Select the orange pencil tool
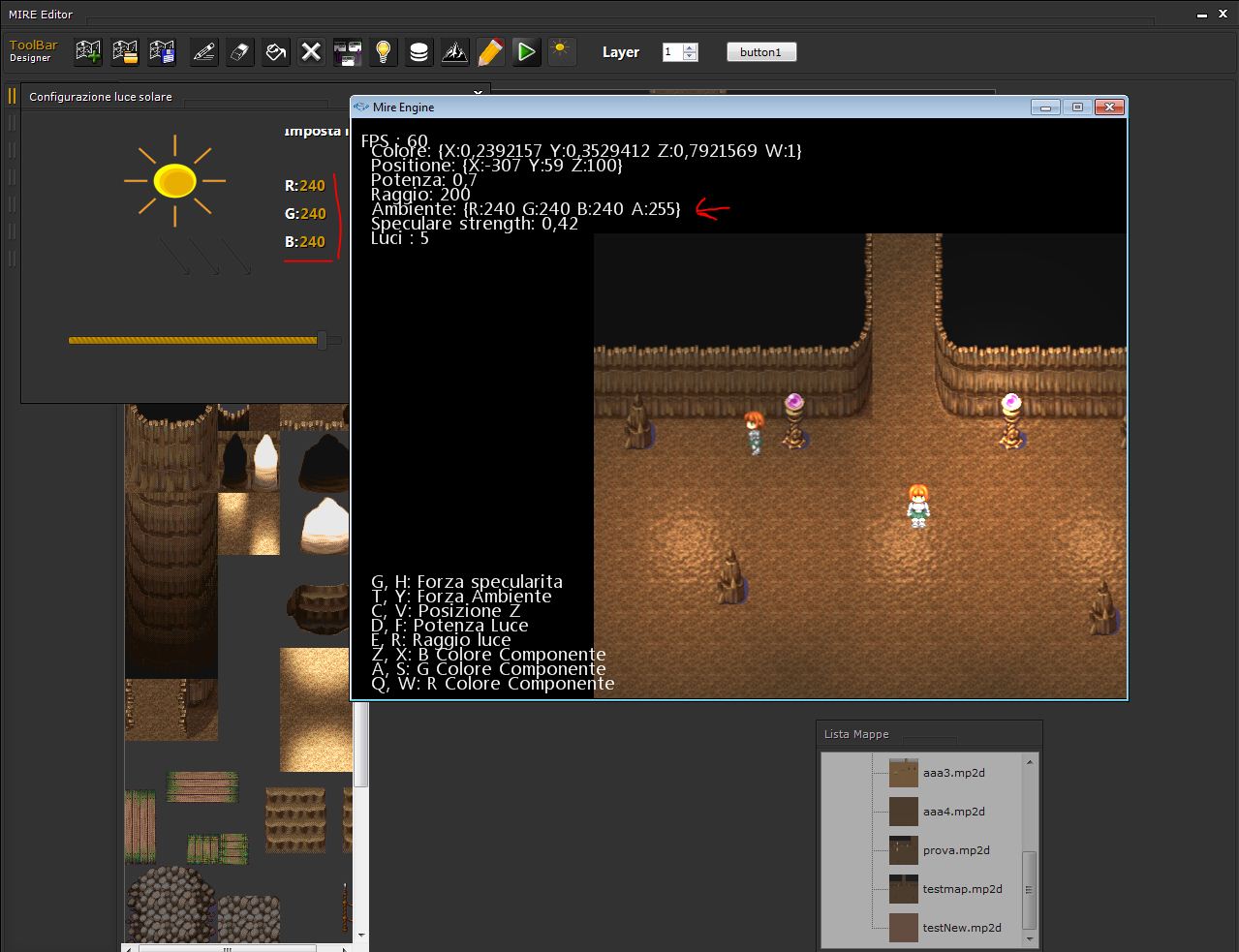 click(490, 52)
